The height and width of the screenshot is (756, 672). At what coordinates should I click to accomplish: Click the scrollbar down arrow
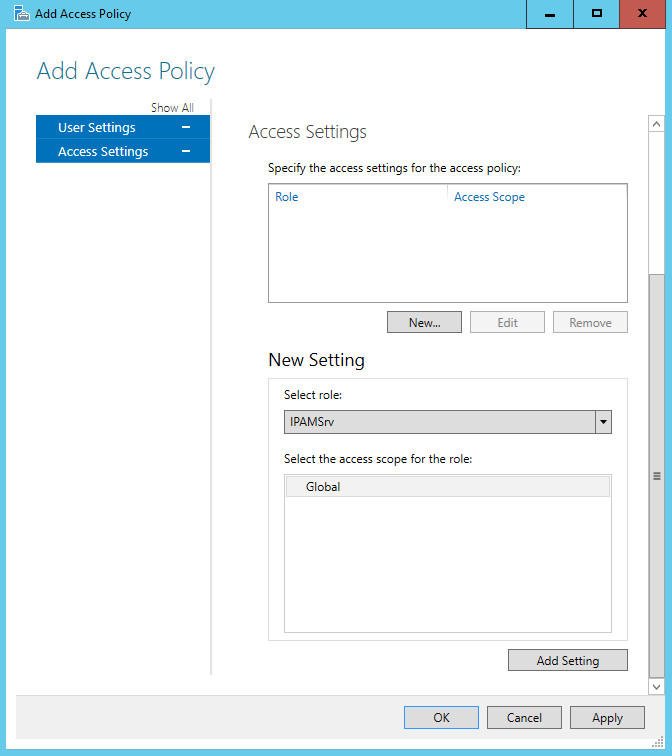656,687
